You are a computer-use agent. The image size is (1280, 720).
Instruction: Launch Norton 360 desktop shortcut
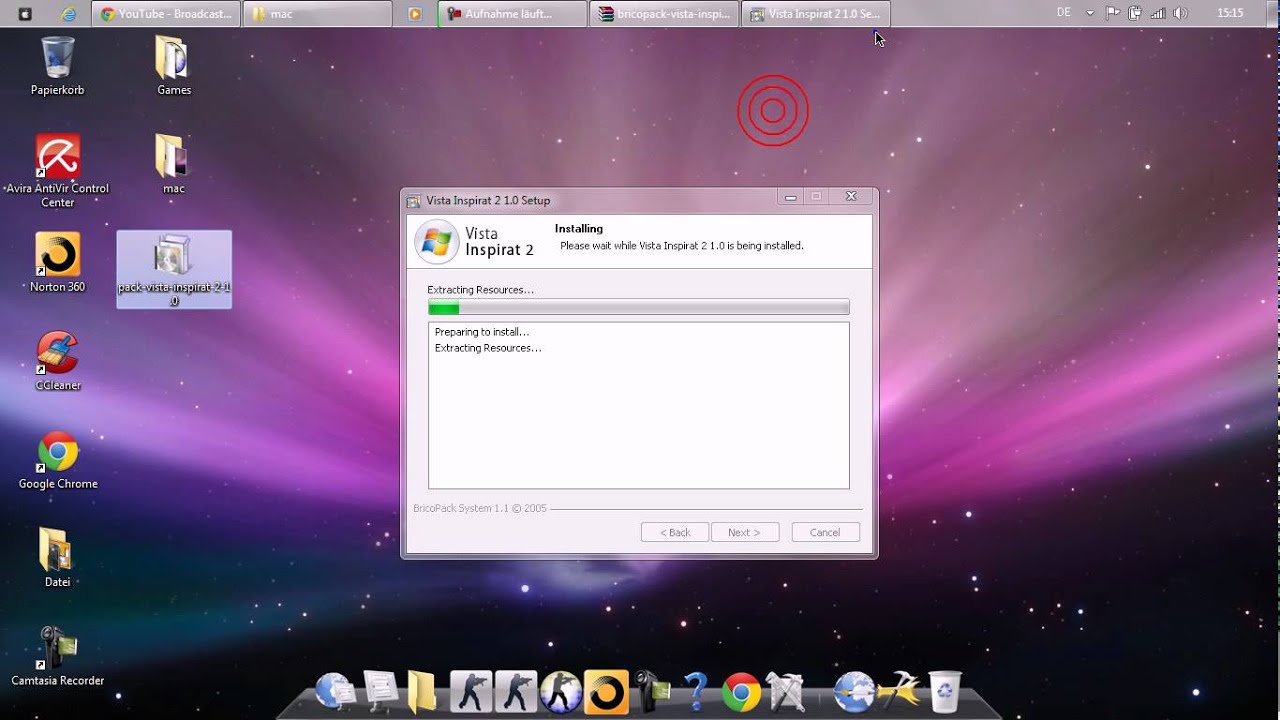(57, 263)
